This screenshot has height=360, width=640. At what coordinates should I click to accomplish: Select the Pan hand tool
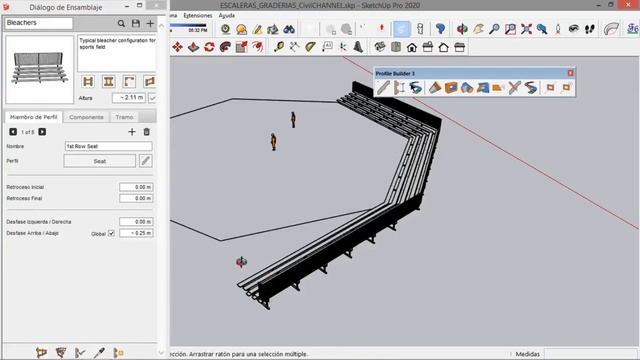click(478, 29)
